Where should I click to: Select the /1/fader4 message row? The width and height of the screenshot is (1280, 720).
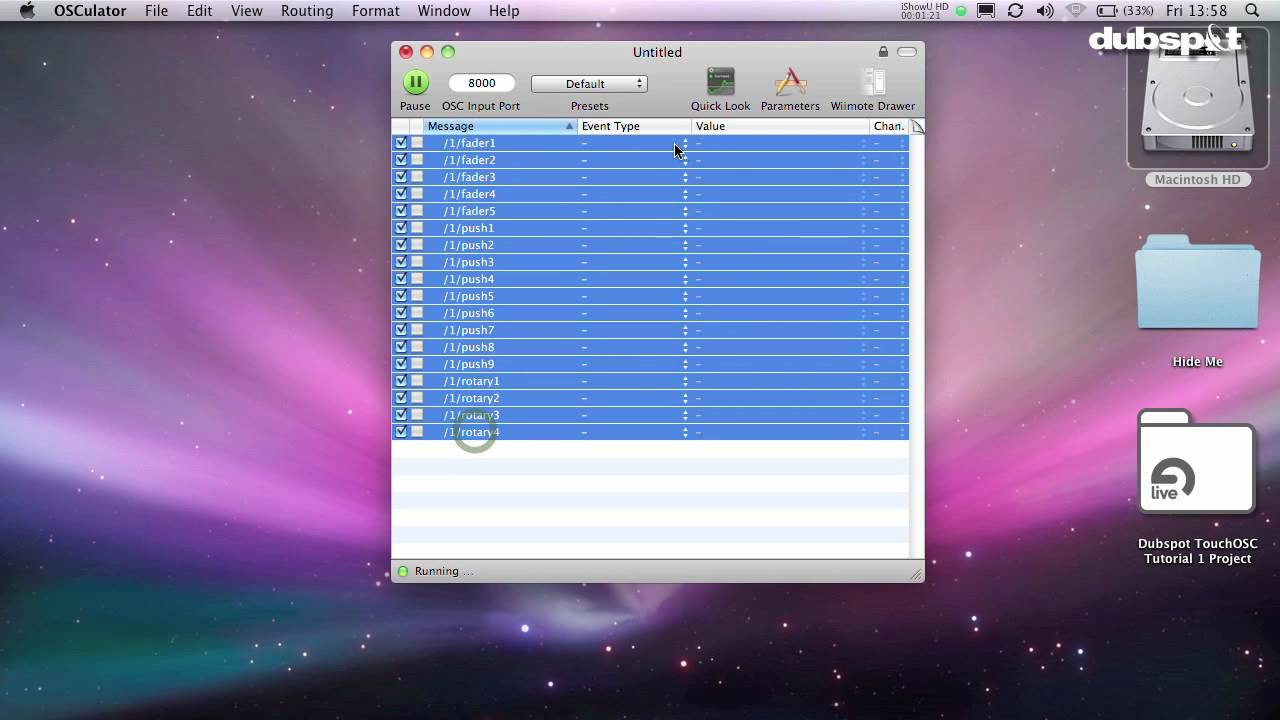tap(650, 194)
